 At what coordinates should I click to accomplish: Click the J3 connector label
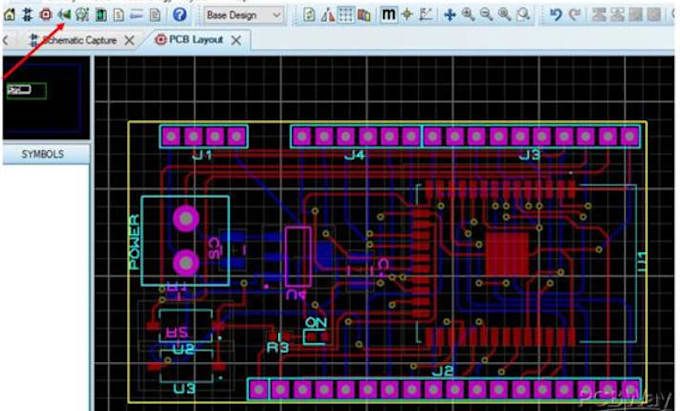pyautogui.click(x=530, y=154)
